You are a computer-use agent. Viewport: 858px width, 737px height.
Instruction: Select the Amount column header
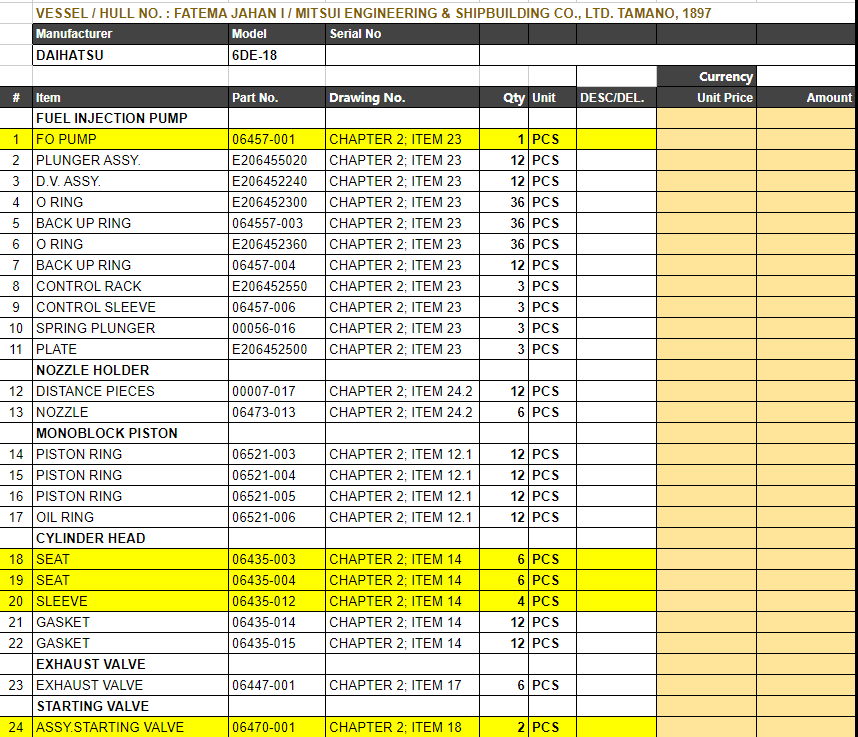pyautogui.click(x=806, y=97)
